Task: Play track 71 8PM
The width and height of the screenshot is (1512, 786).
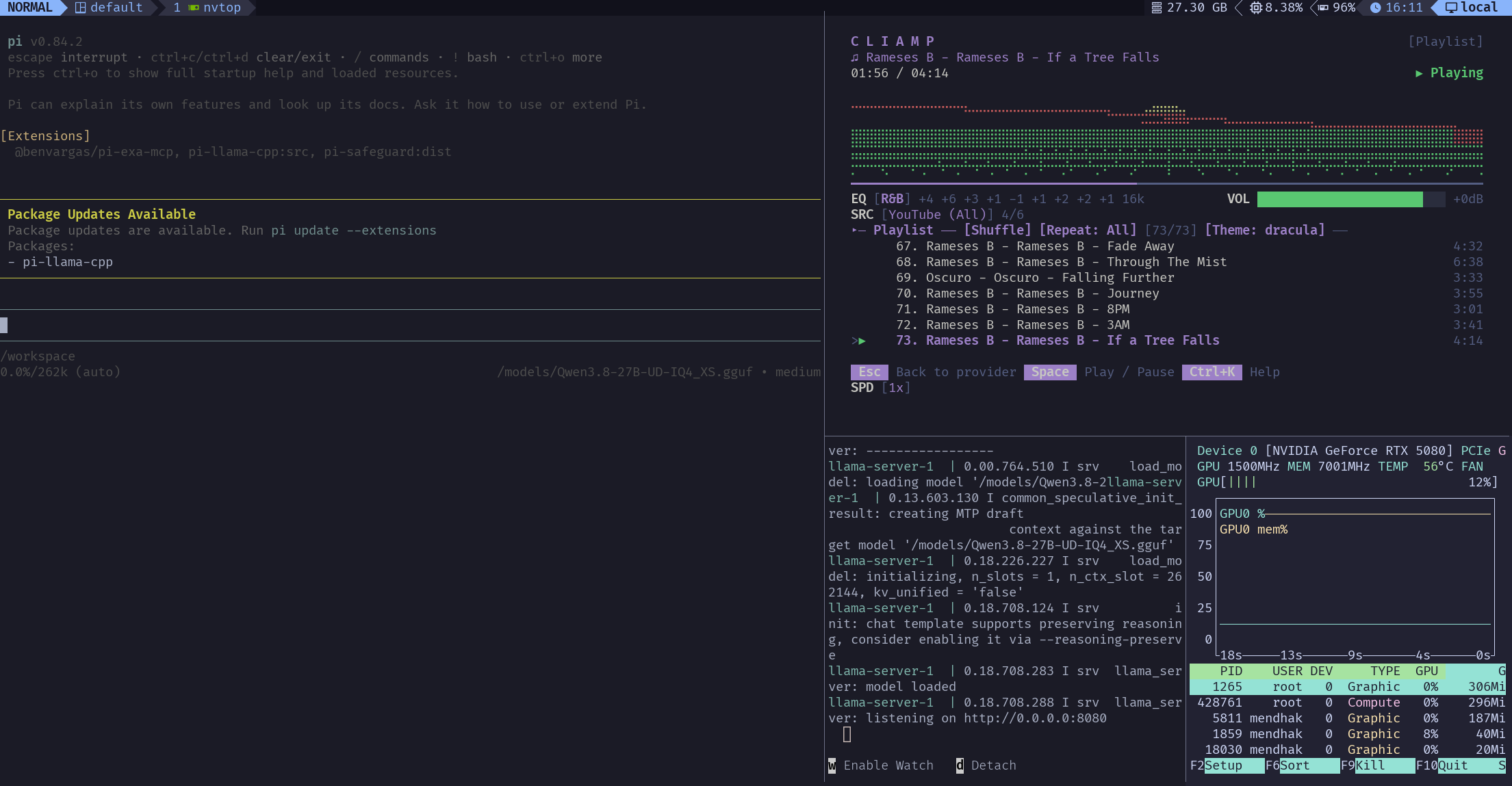Action: (x=1189, y=309)
